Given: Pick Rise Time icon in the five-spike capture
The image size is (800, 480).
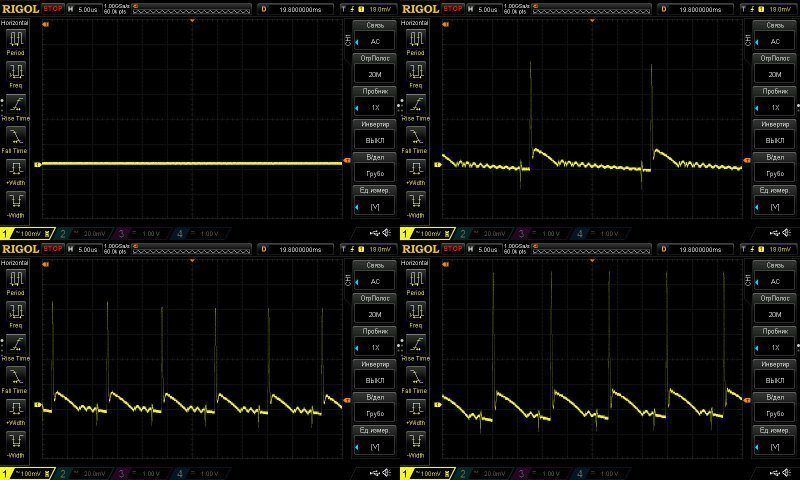Looking at the screenshot, I should coord(416,344).
